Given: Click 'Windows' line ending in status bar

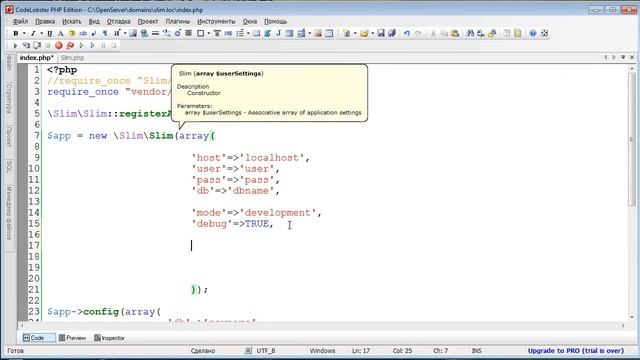Looking at the screenshot, I should (x=322, y=351).
